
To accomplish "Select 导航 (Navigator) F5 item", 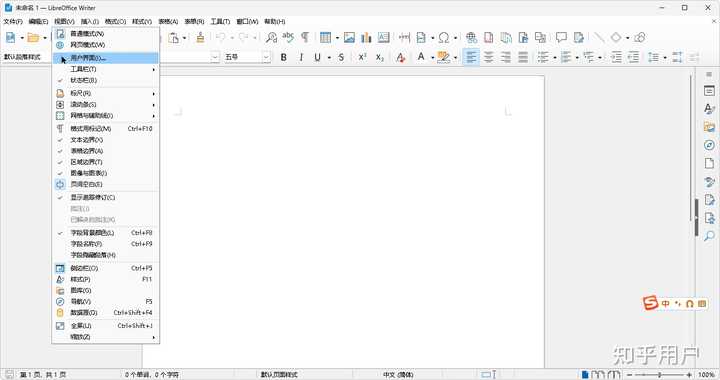I will point(106,302).
